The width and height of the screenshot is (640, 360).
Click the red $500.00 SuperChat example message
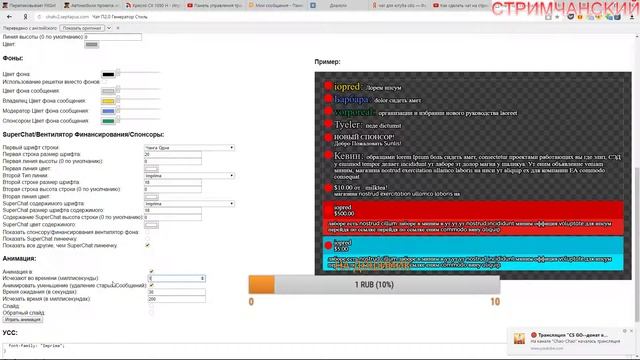[473, 218]
